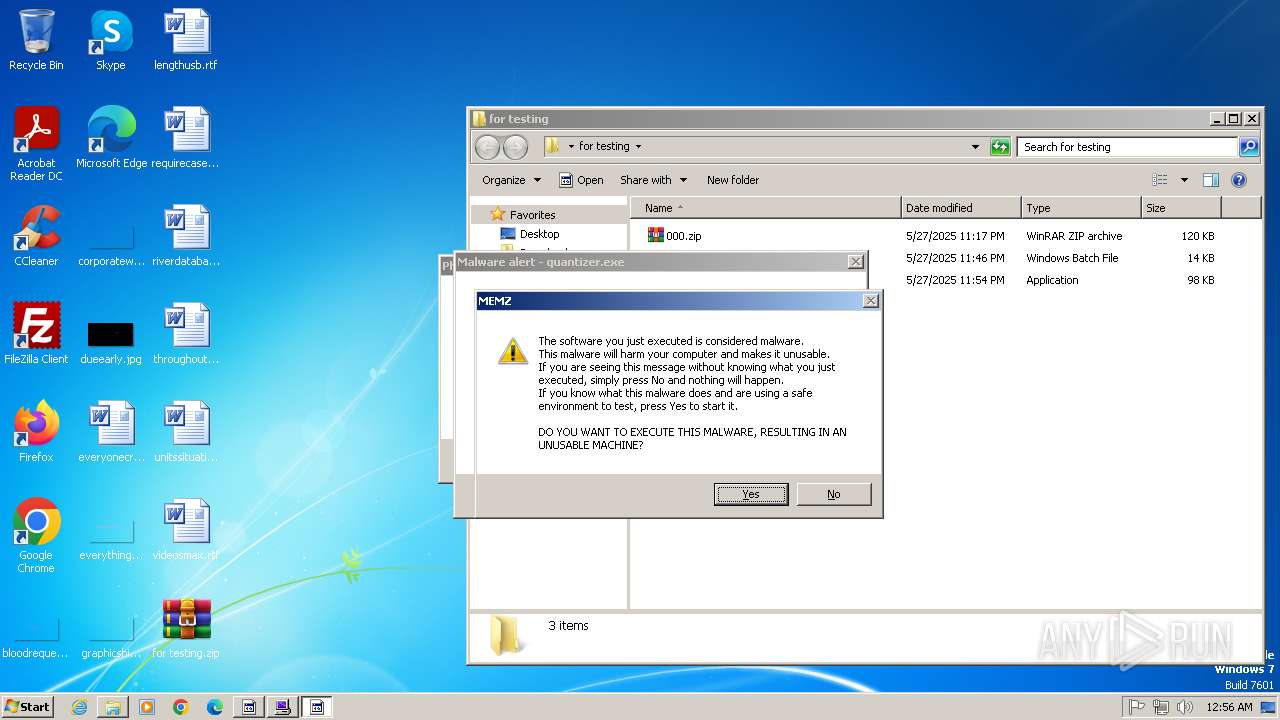Select the CCleaner desktop shortcut
The width and height of the screenshot is (1280, 720).
36,237
